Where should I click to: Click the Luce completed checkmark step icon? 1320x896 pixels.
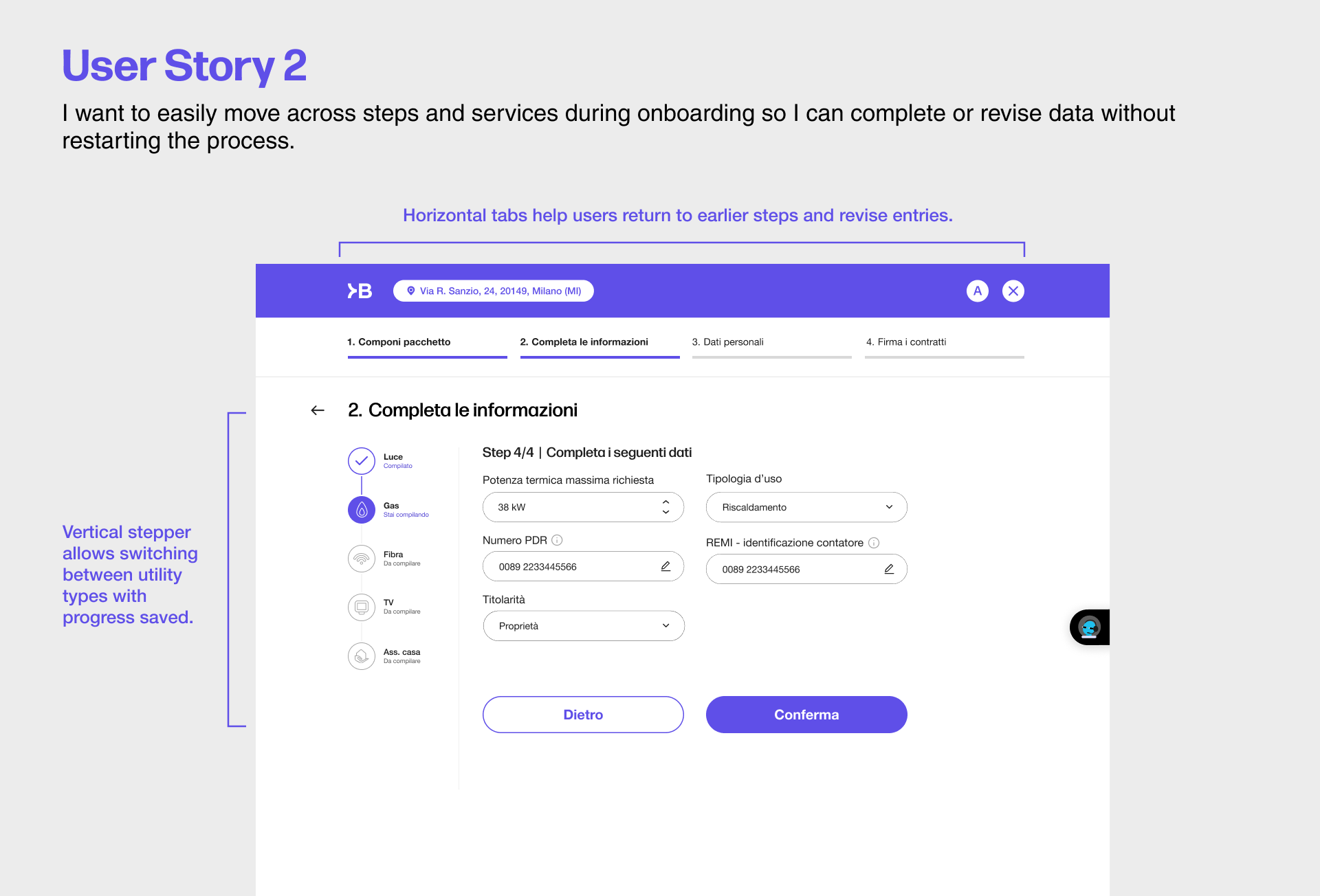tap(361, 461)
